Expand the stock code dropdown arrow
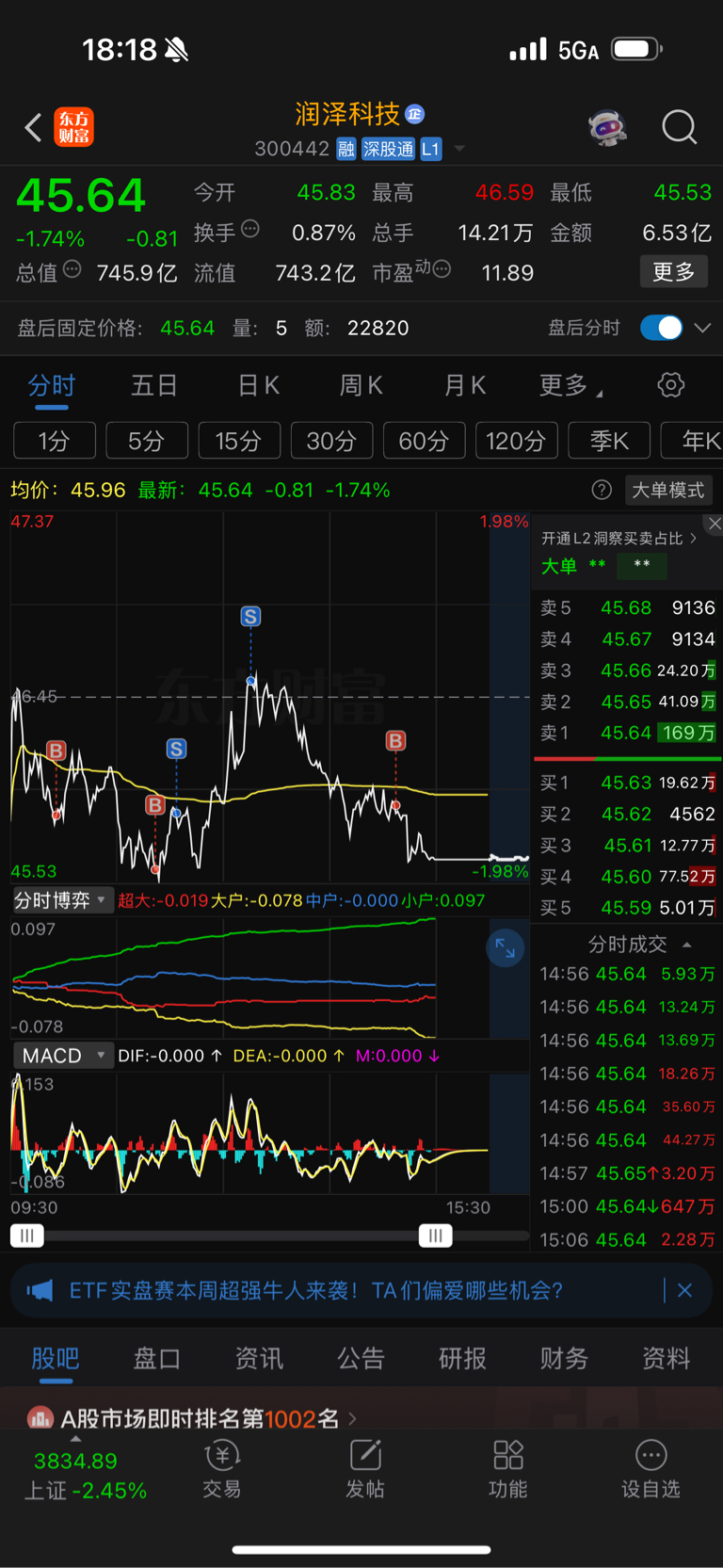Viewport: 723px width, 1568px height. pyautogui.click(x=459, y=149)
